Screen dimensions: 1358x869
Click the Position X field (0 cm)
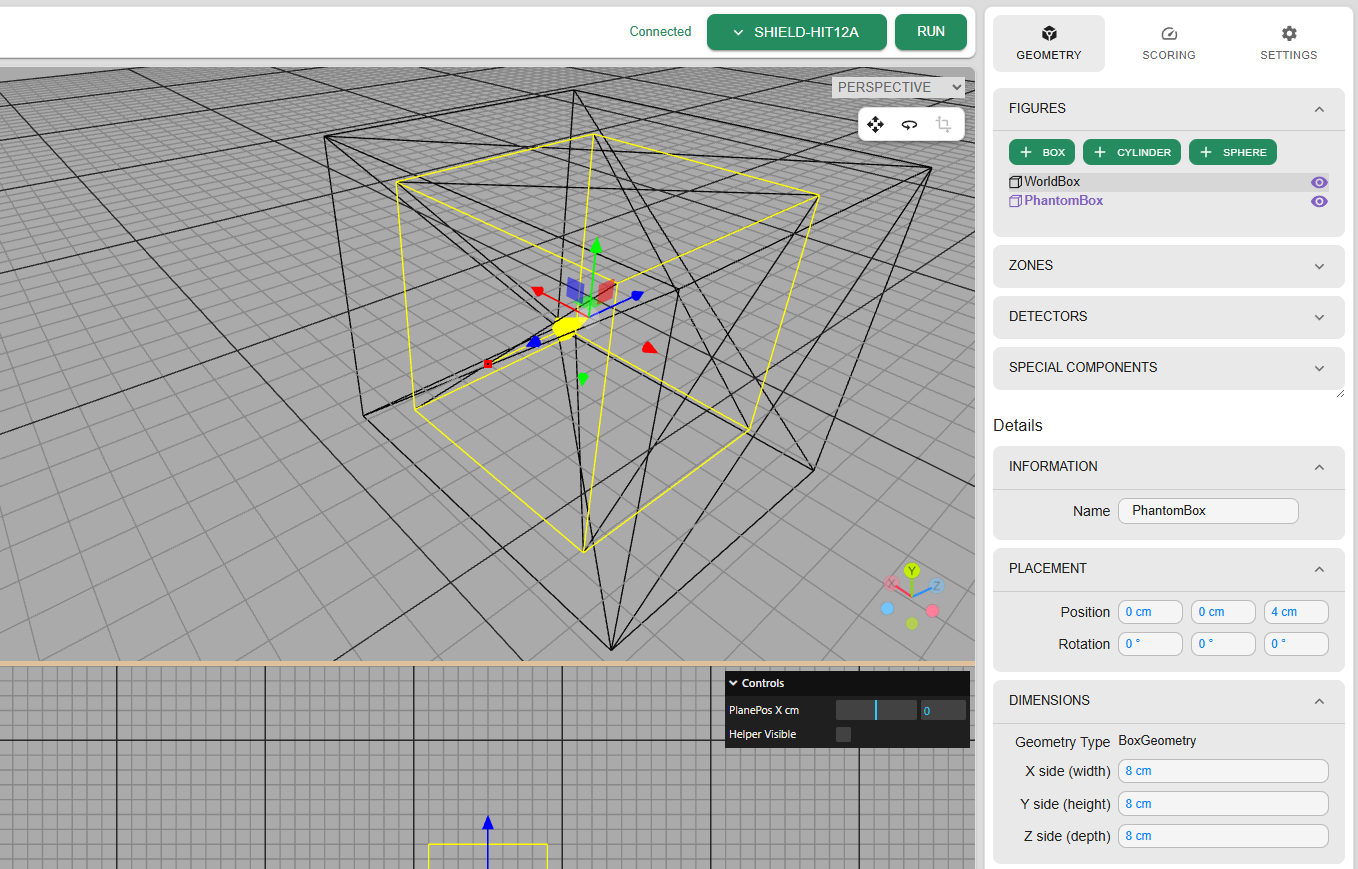1150,612
